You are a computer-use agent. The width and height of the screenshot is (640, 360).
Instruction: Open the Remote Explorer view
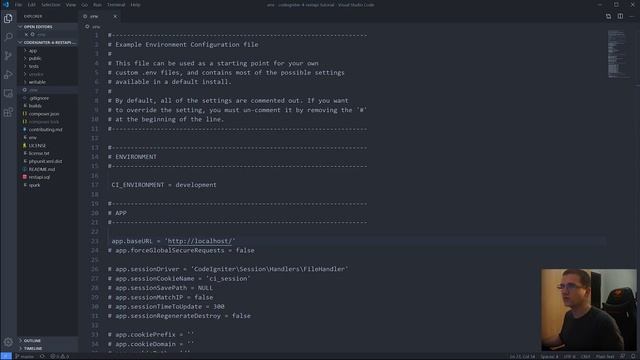point(8,93)
